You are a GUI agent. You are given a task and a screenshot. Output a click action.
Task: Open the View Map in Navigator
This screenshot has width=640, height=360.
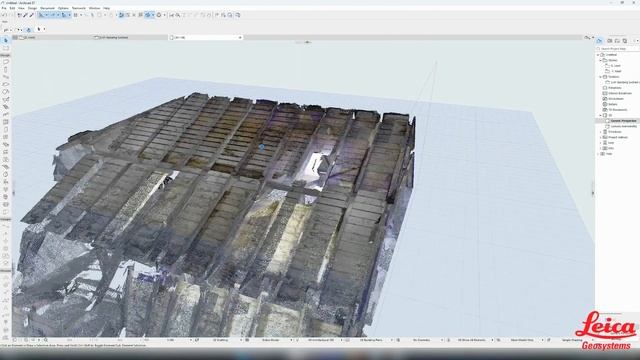(610, 40)
